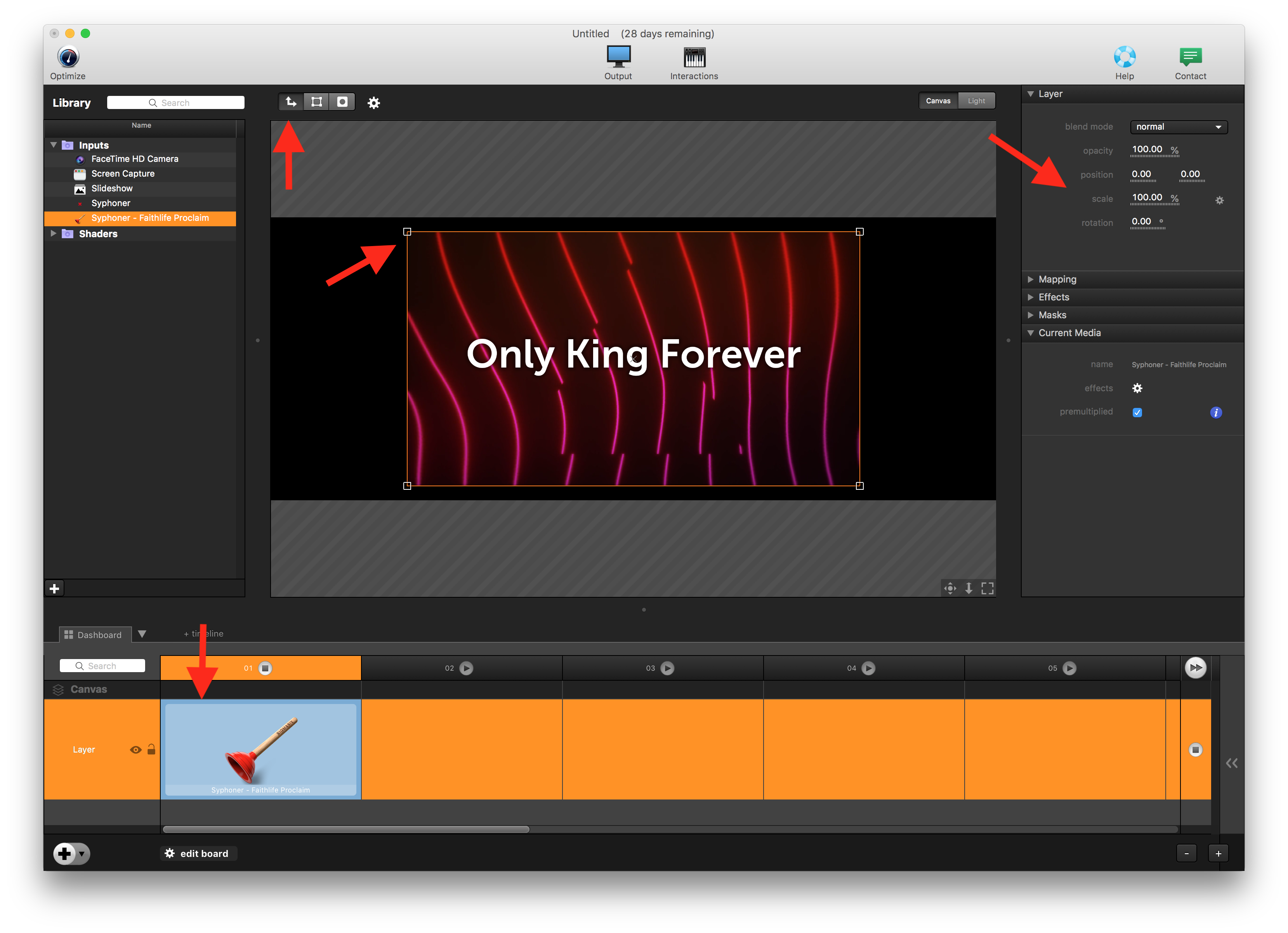Hide Layer with the eye icon
Screen dimensions: 1288x933
pos(135,749)
